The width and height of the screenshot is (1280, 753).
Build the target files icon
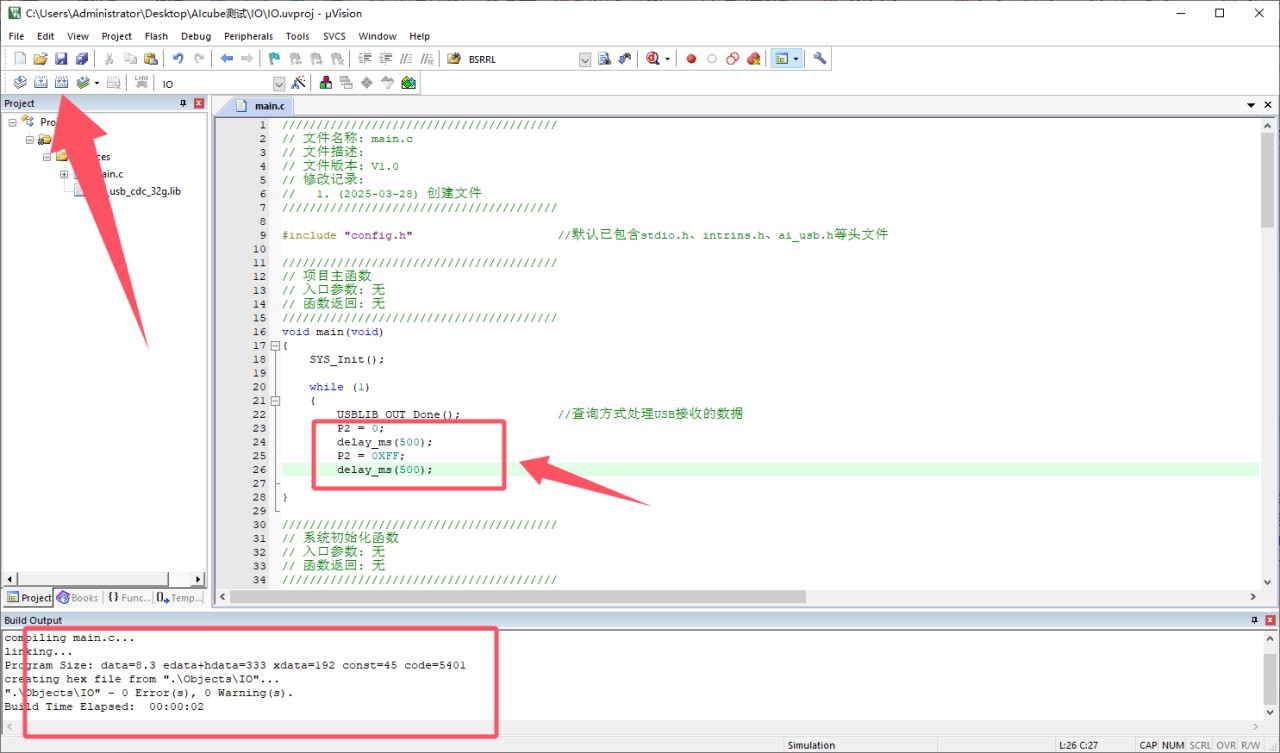tap(41, 83)
